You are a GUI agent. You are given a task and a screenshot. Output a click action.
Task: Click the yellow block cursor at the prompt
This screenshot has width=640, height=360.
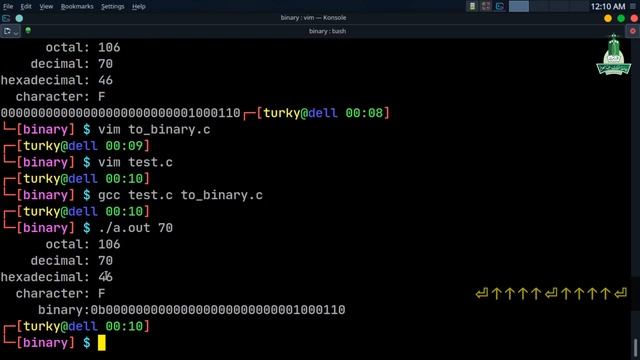tap(102, 342)
